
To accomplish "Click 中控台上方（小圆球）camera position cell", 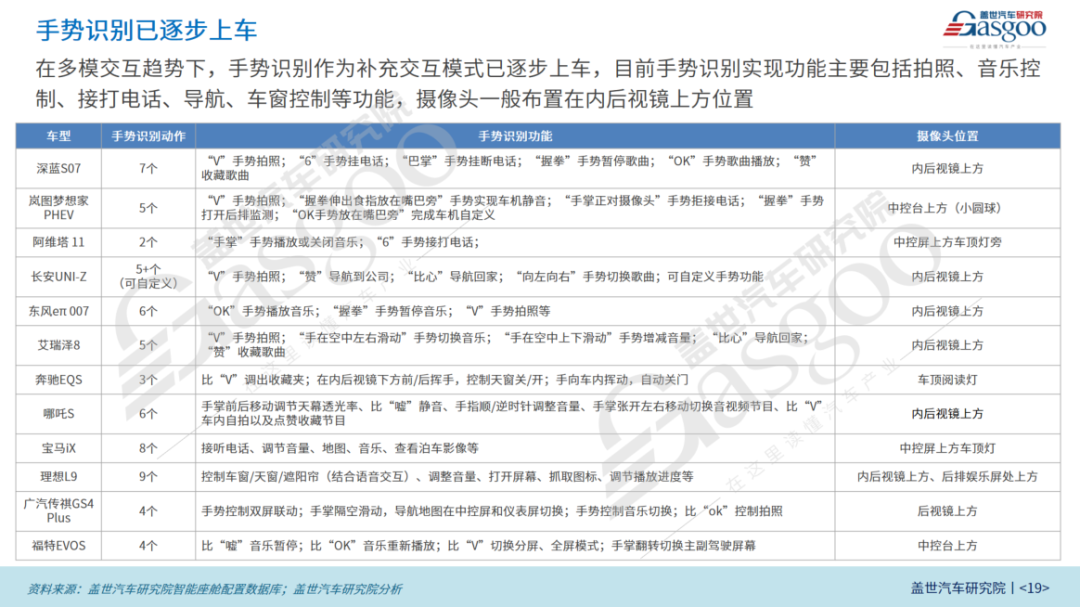I will (x=948, y=208).
